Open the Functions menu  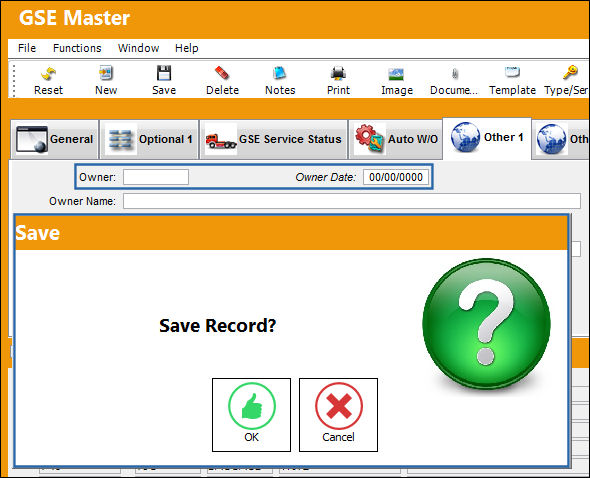77,48
